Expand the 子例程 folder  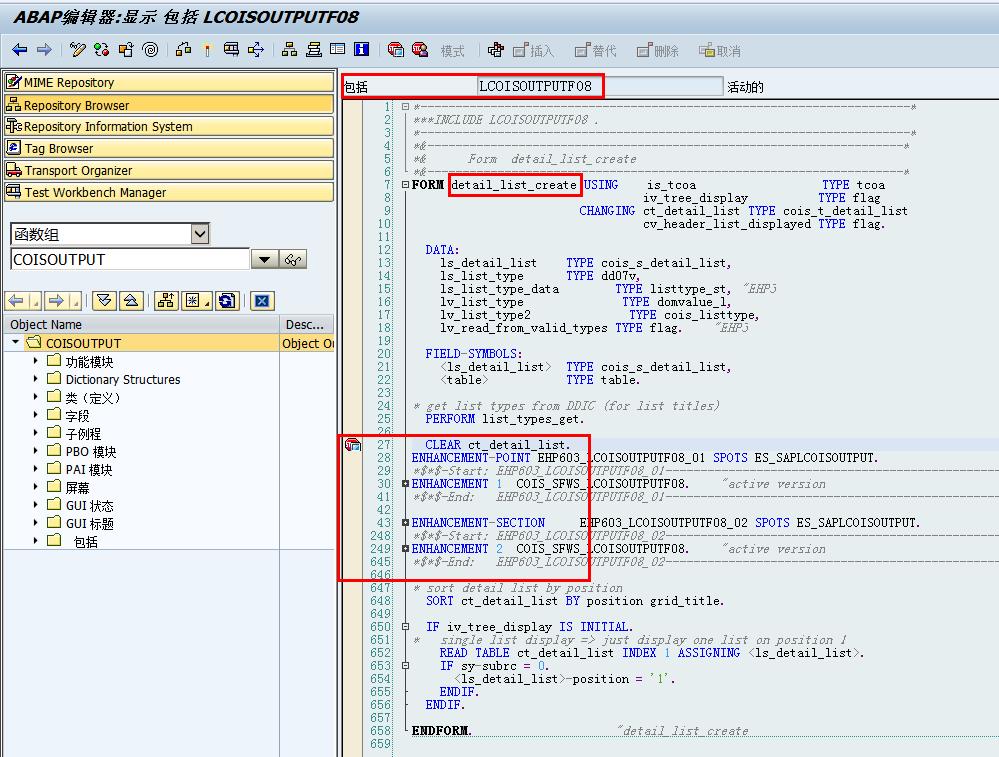coord(36,433)
